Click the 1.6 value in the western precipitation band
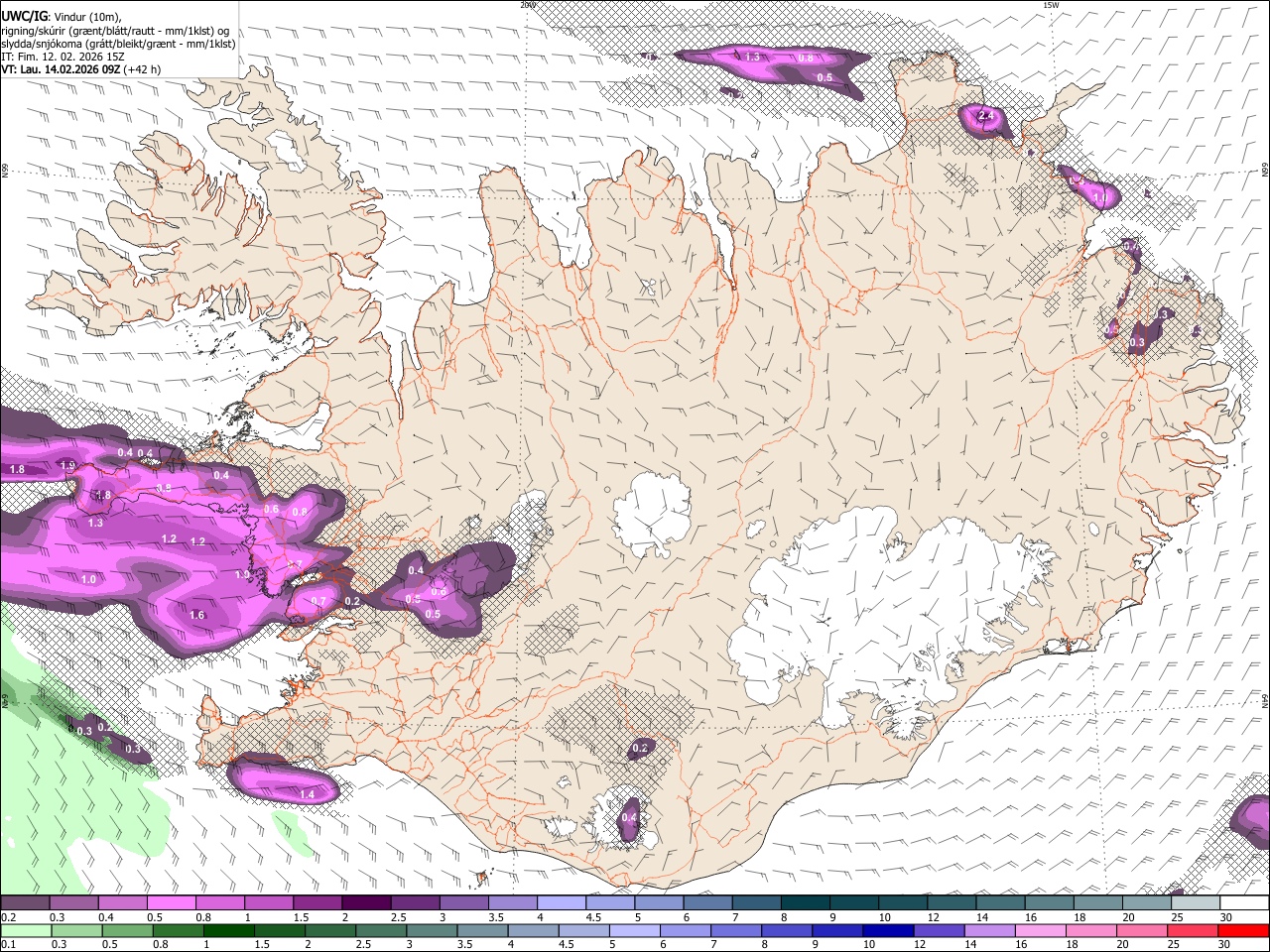The width and height of the screenshot is (1270, 952). pyautogui.click(x=196, y=615)
